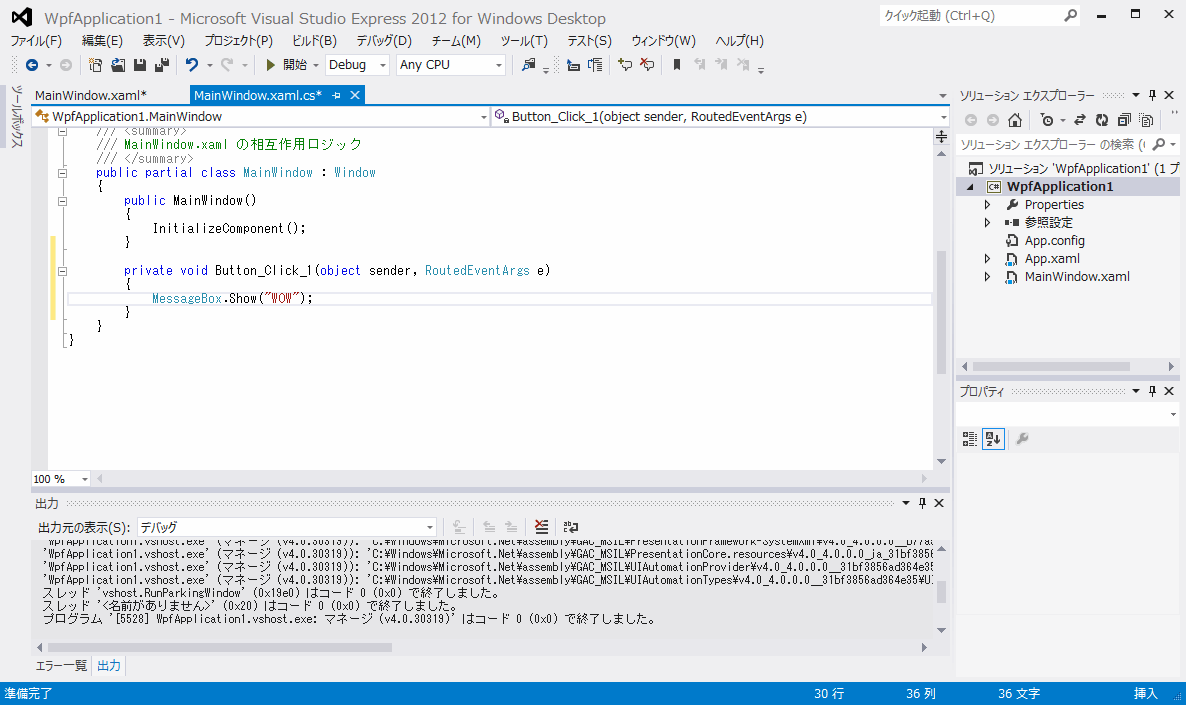Open the output source デバッグ dropdown
The width and height of the screenshot is (1186, 705).
click(x=287, y=527)
